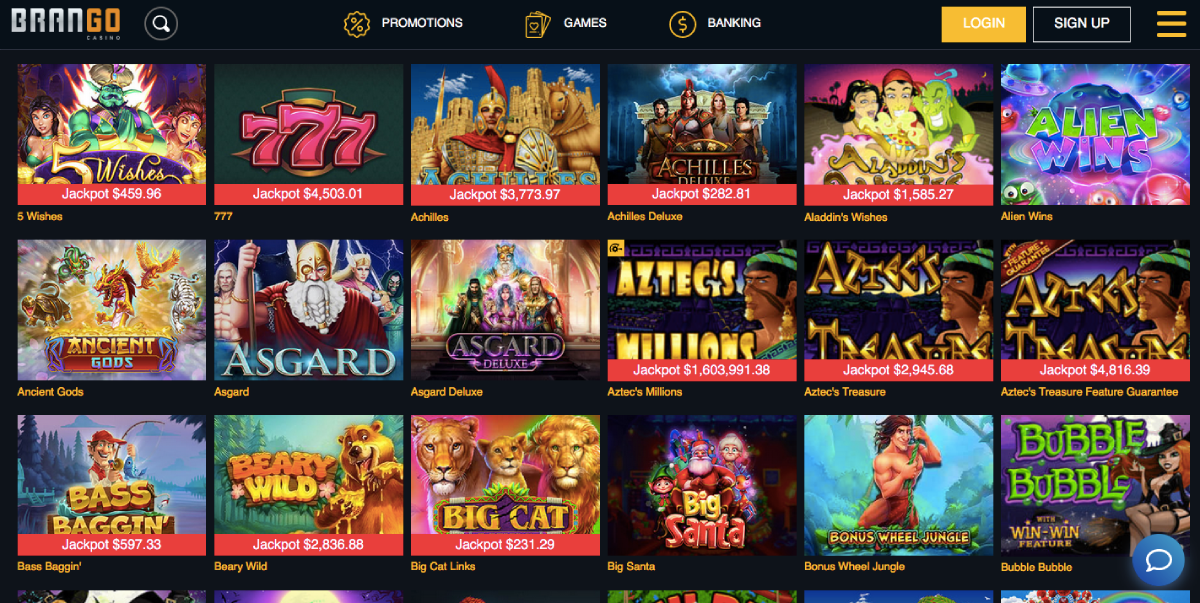Launch the Alien Wins game tile

(x=1095, y=134)
